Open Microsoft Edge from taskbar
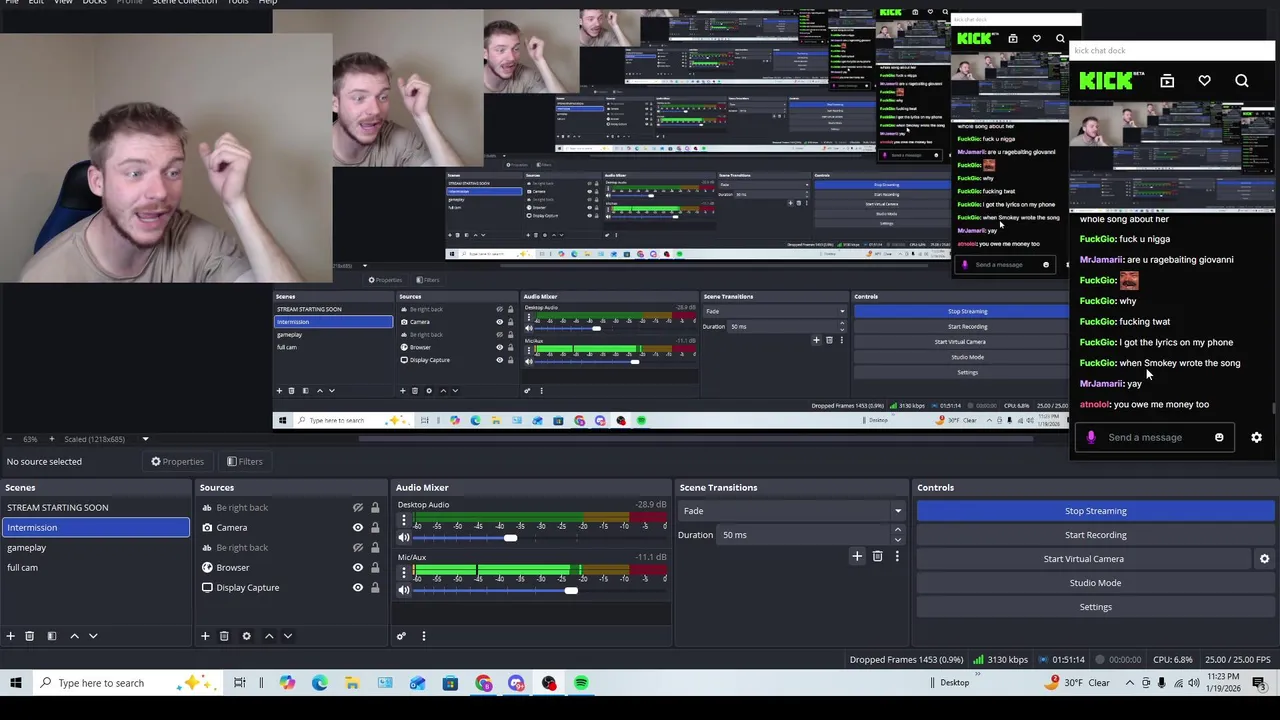The width and height of the screenshot is (1280, 720). [319, 683]
